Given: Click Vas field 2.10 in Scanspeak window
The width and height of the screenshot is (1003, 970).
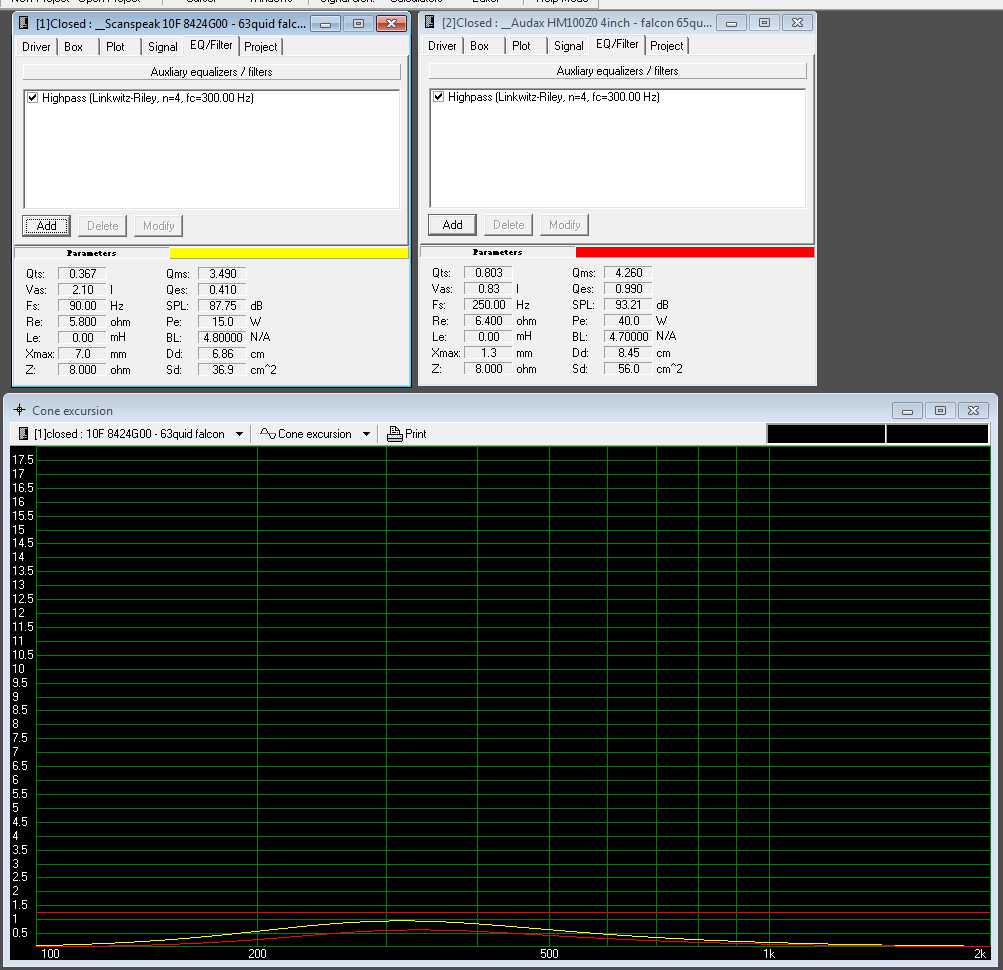Looking at the screenshot, I should coord(82,290).
